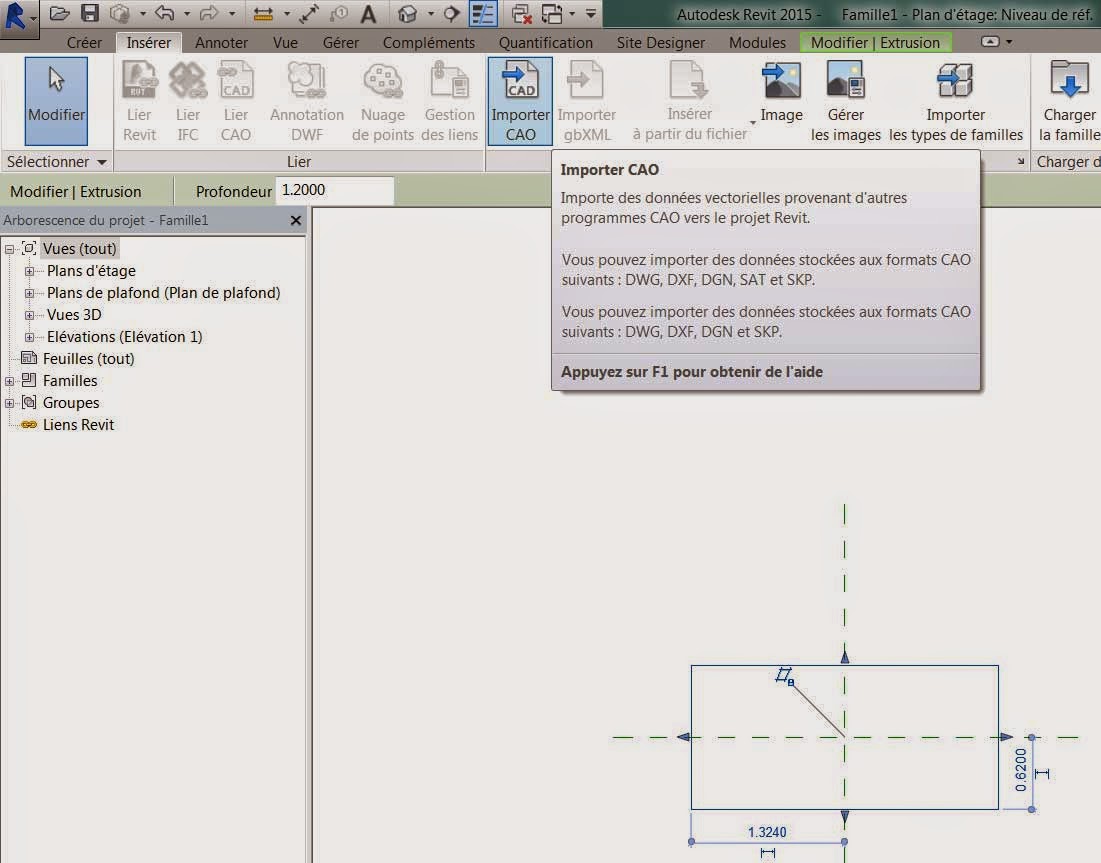
Task: Customize Quick Access Toolbar dropdown
Action: pos(591,14)
